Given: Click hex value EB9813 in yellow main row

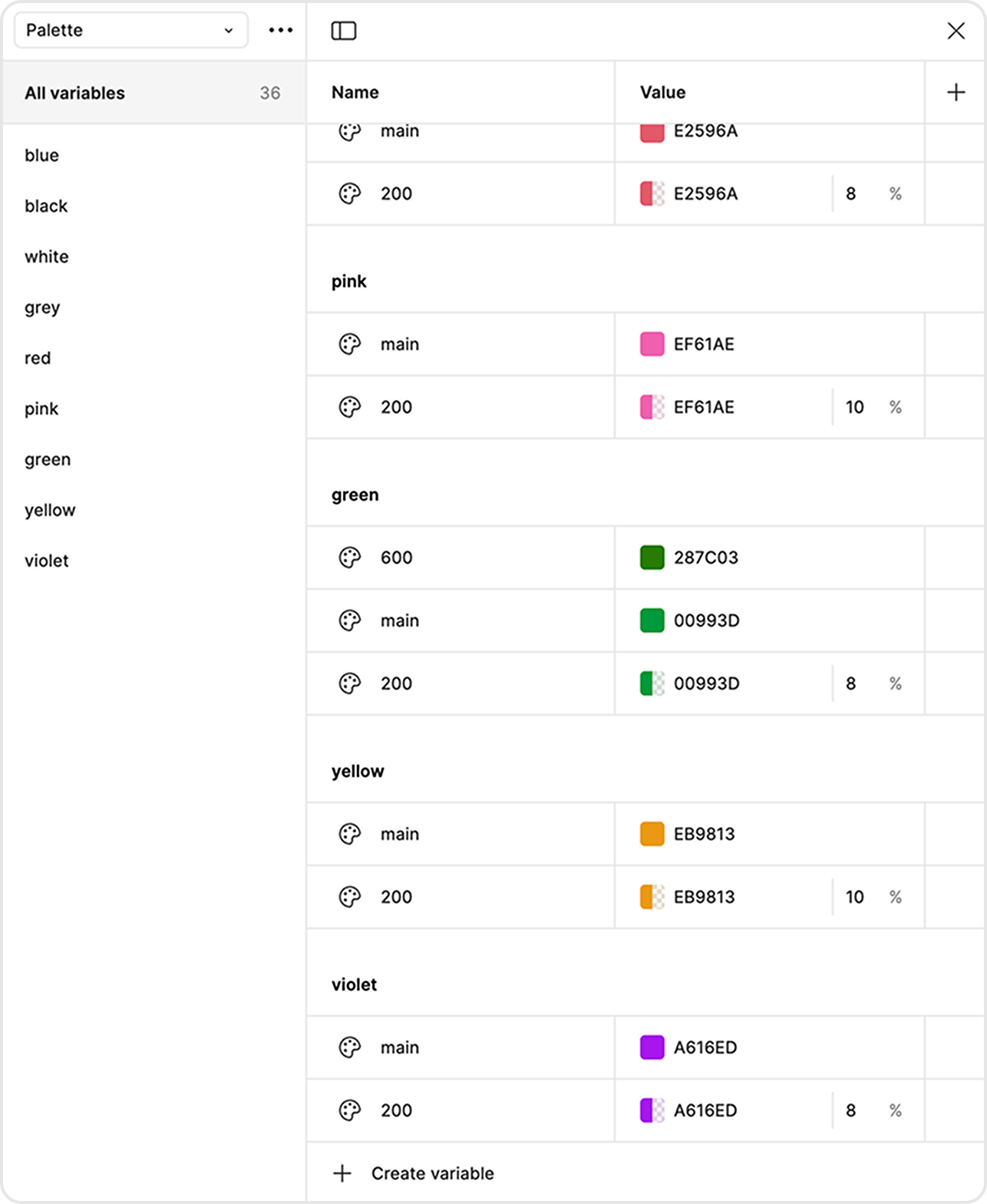Looking at the screenshot, I should [705, 834].
